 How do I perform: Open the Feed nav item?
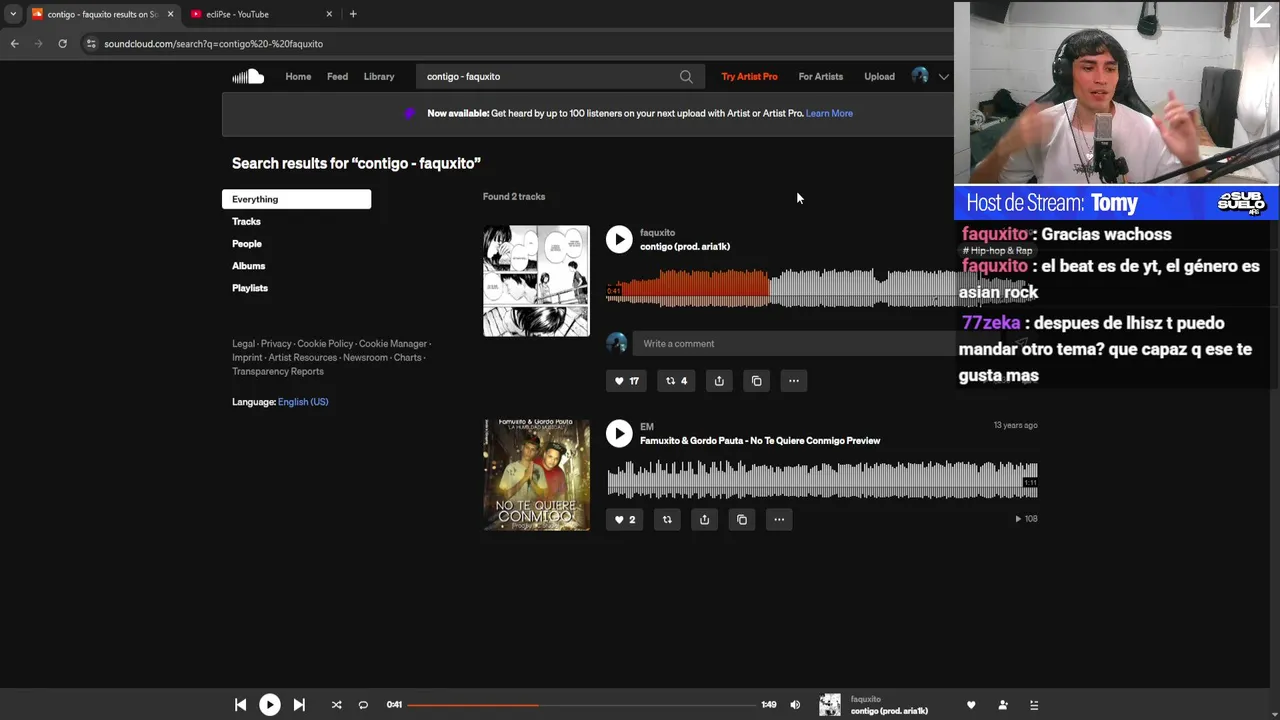(337, 76)
